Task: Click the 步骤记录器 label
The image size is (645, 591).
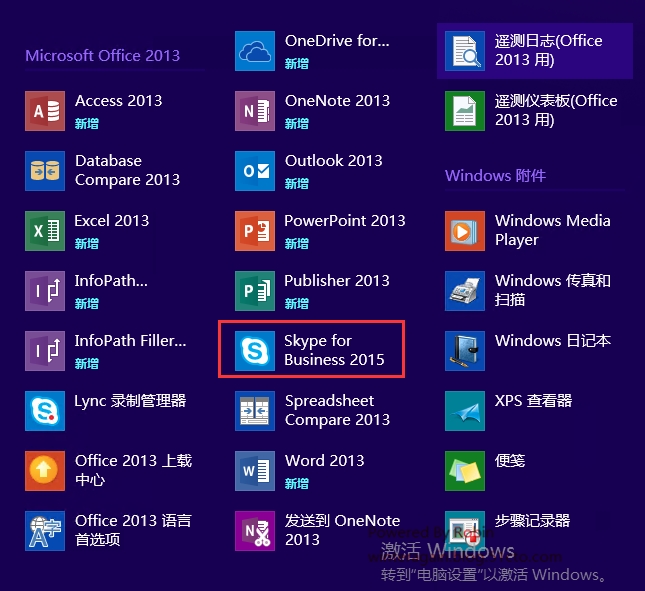Action: click(532, 521)
